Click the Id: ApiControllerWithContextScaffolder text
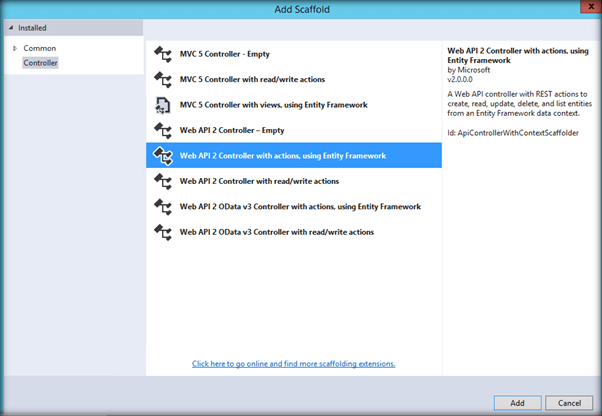The width and height of the screenshot is (602, 416). 513,133
